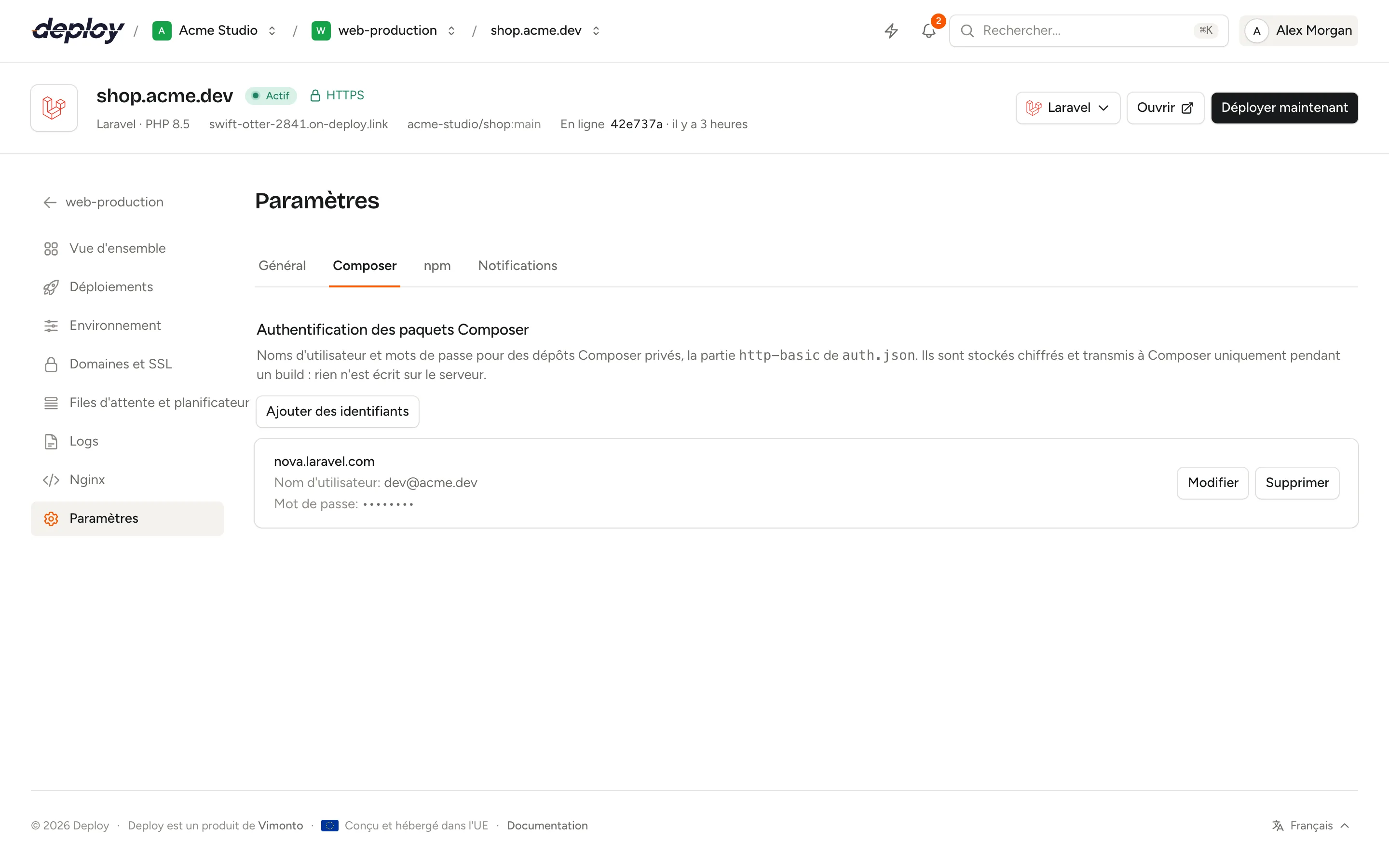The image size is (1389, 868).
Task: Click the Logs file icon
Action: point(51,441)
